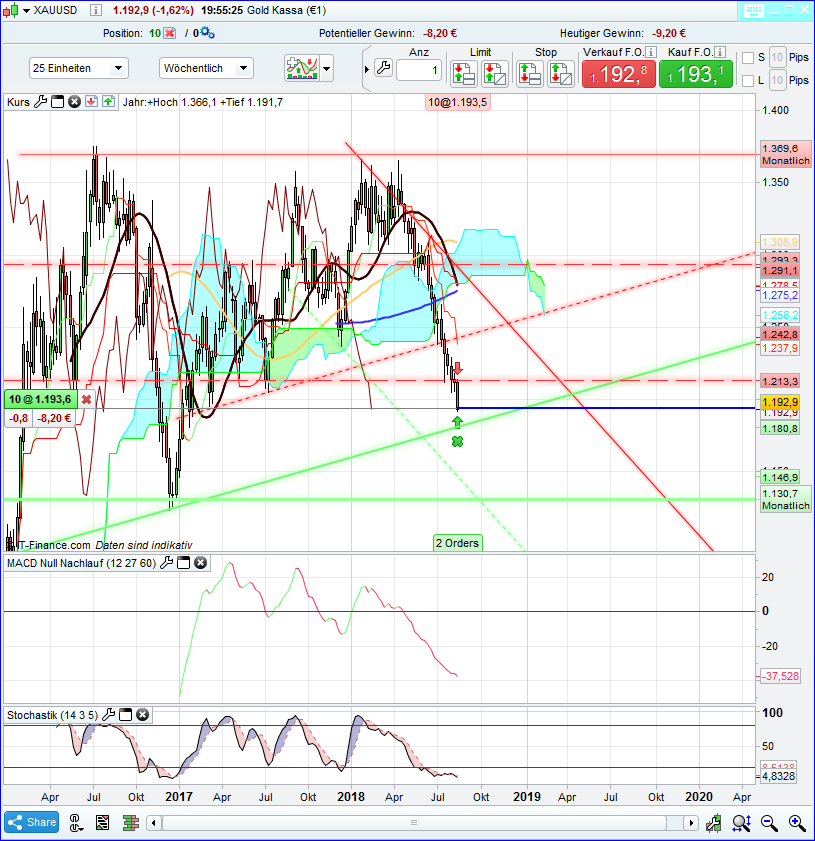Click zoom in magnifier icon
Image resolution: width=815 pixels, height=841 pixels.
pos(797,823)
